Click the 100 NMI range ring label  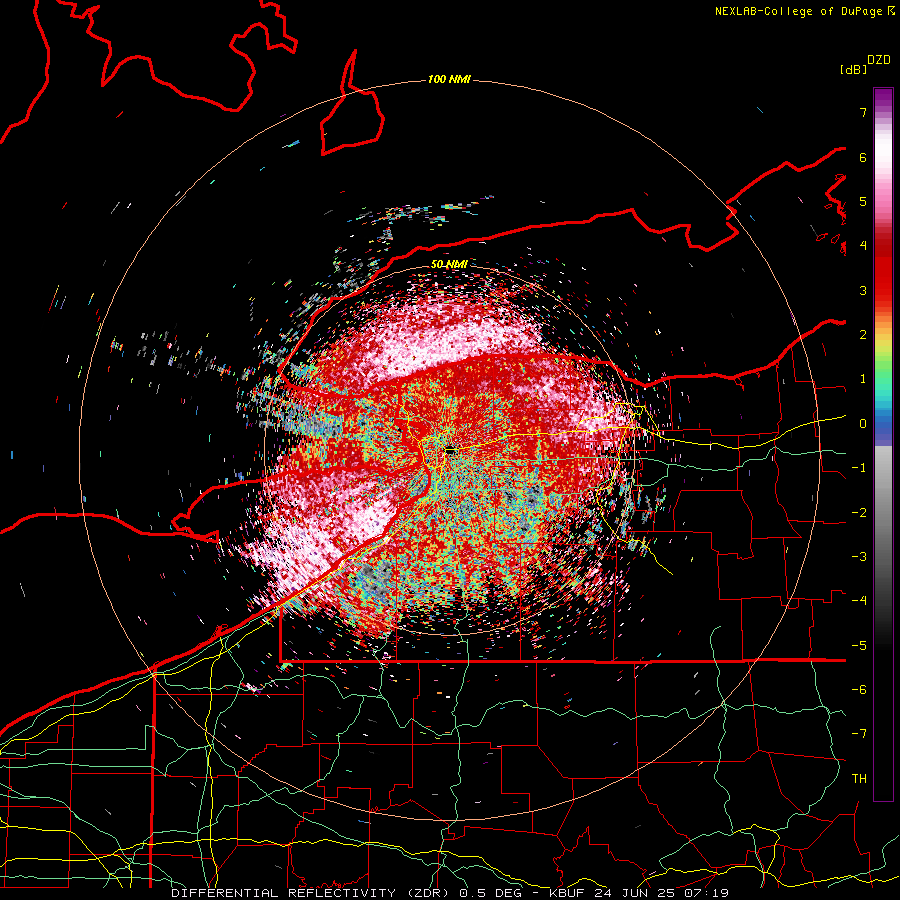click(x=449, y=79)
